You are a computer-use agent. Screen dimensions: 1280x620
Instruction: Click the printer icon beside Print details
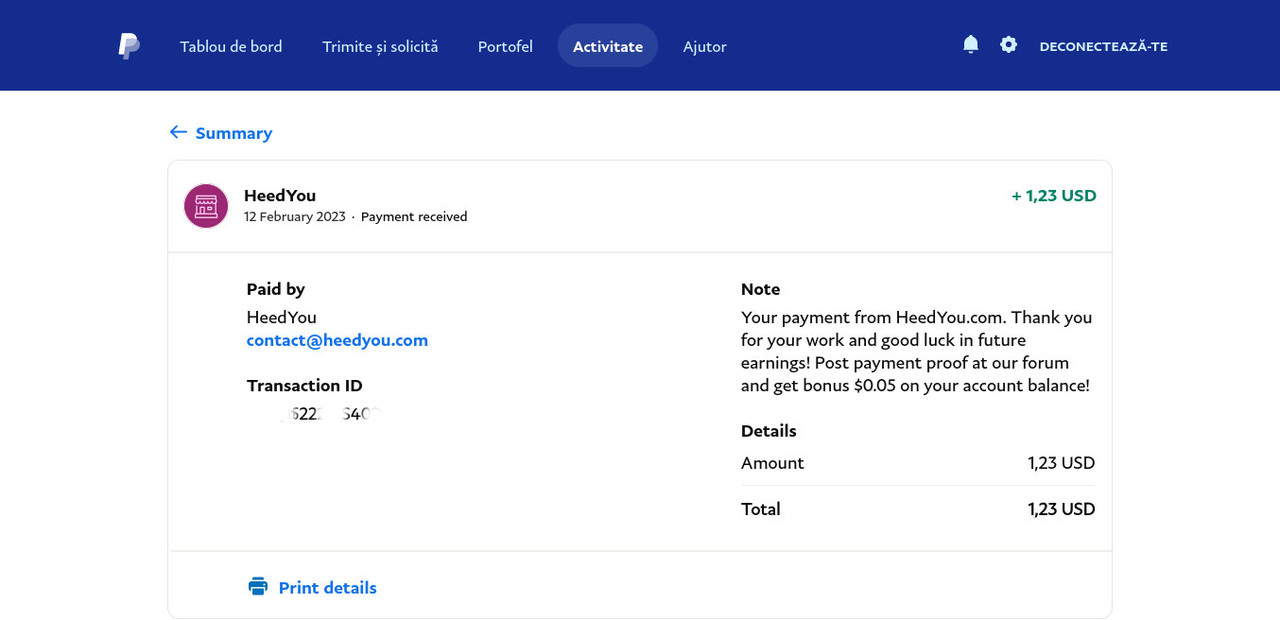(x=258, y=587)
